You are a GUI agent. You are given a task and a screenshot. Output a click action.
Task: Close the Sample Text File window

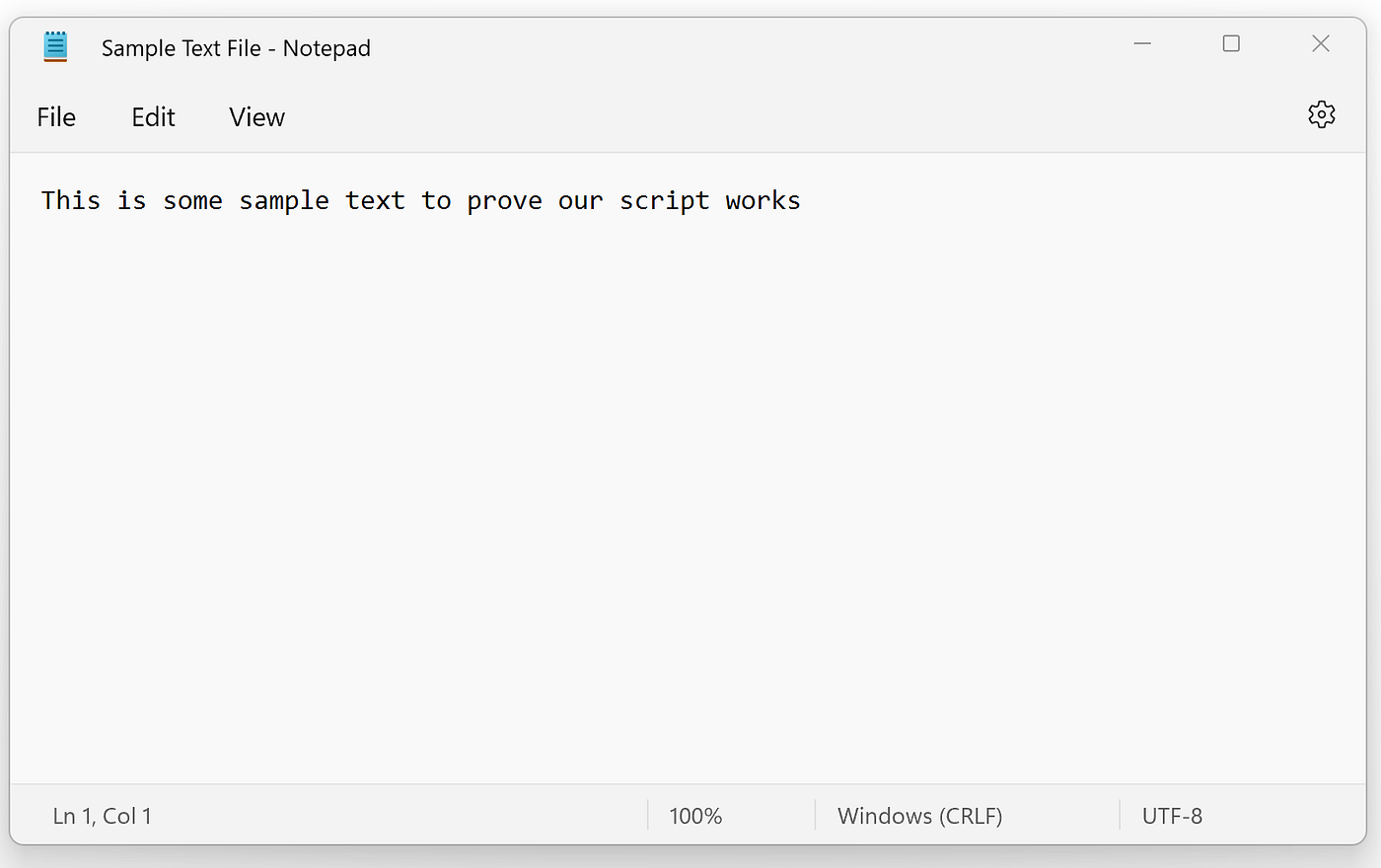click(1321, 43)
